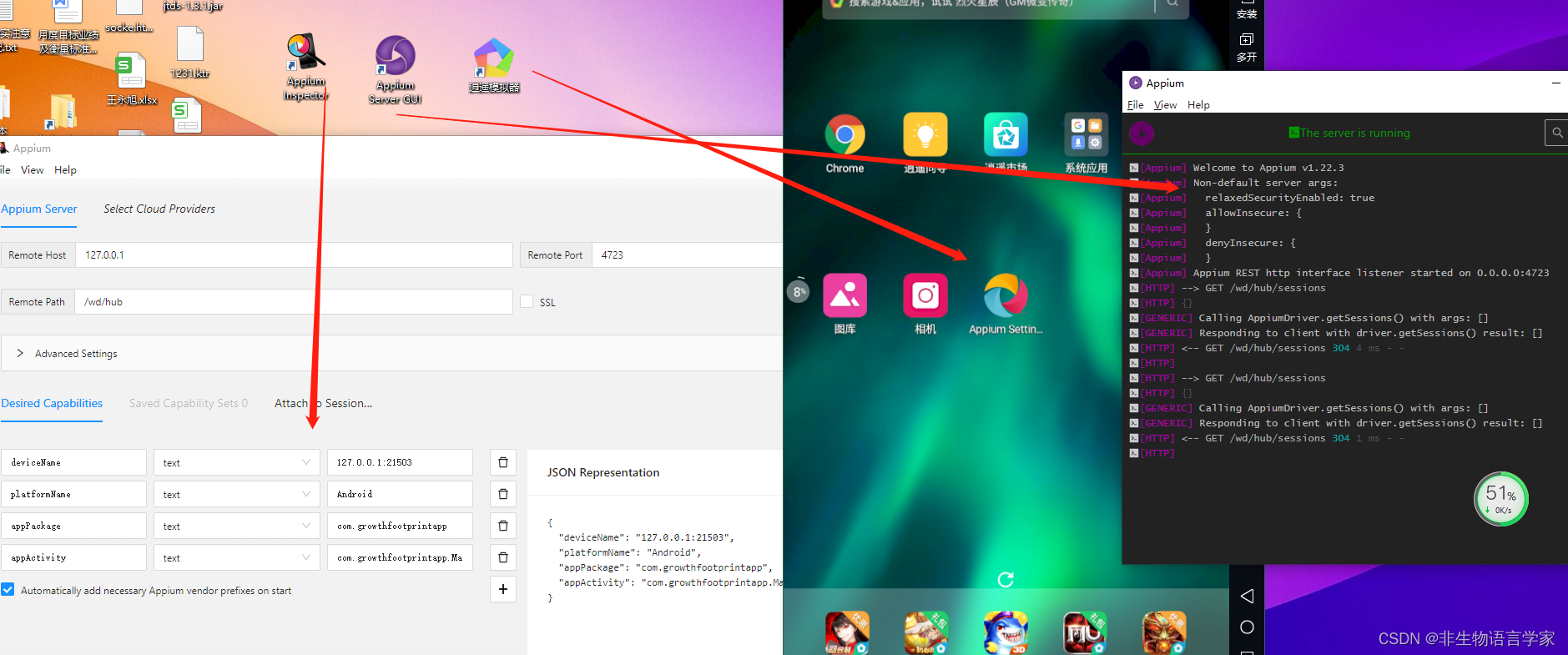Image resolution: width=1568 pixels, height=655 pixels.
Task: Open Help menu in Appium Inspector
Action: pyautogui.click(x=65, y=169)
